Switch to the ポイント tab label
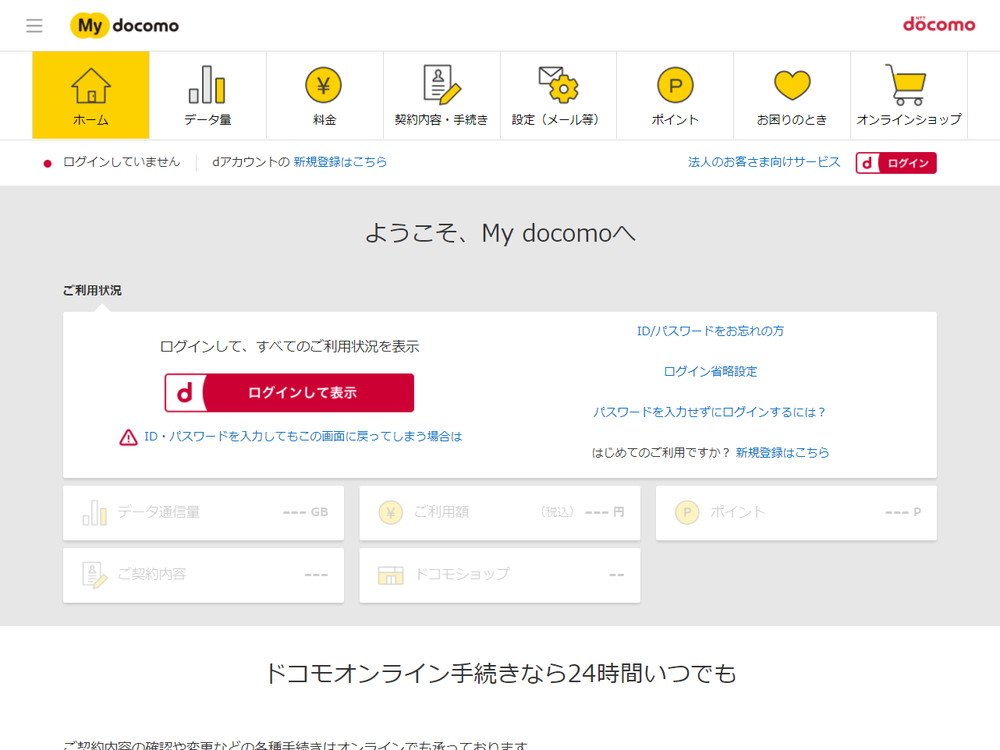This screenshot has height=750, width=1000. 675,119
